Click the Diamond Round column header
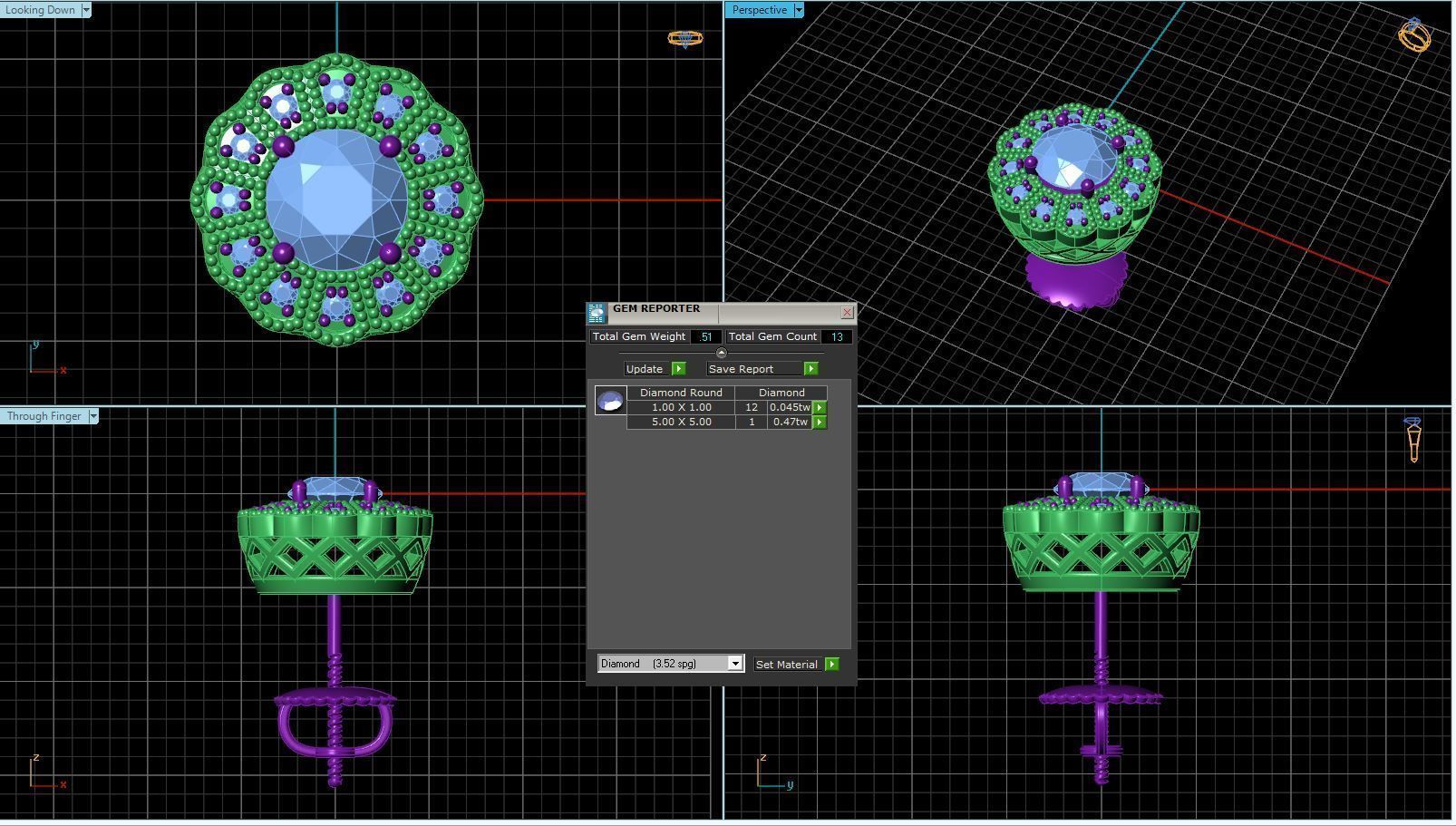 681,393
